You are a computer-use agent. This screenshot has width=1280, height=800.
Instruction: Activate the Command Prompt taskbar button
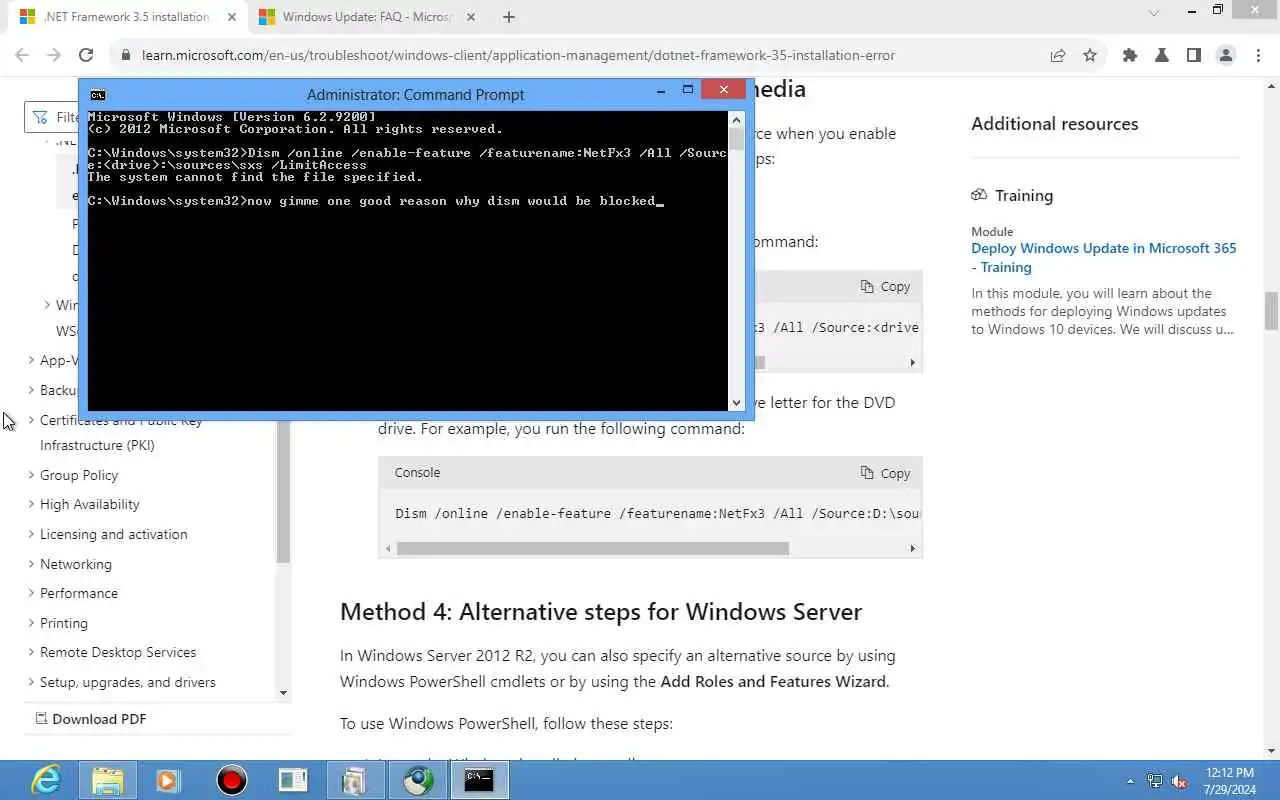point(480,780)
